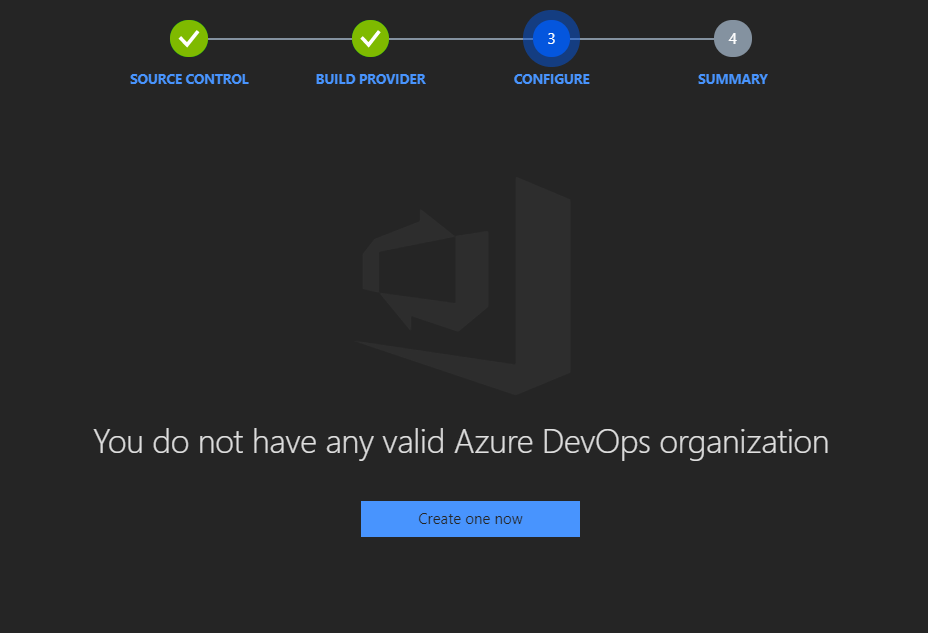This screenshot has width=928, height=633.
Task: Click the highlighted Configure step circle
Action: point(552,38)
